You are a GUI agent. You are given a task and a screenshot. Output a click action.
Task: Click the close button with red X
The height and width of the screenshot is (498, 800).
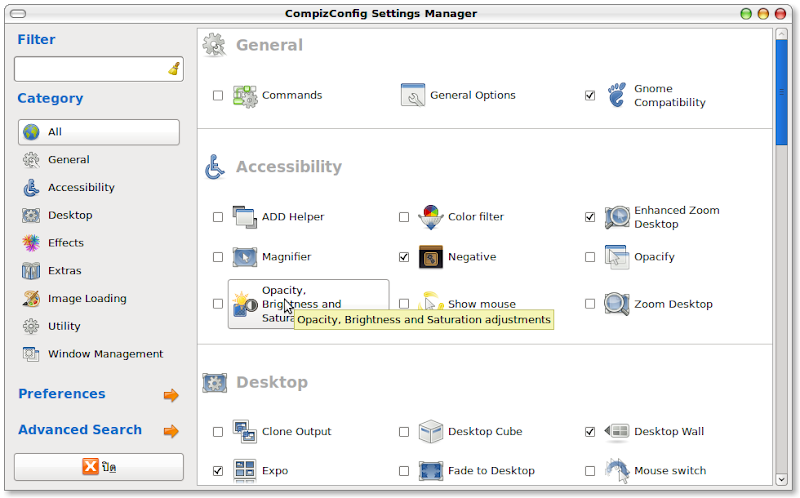99,467
